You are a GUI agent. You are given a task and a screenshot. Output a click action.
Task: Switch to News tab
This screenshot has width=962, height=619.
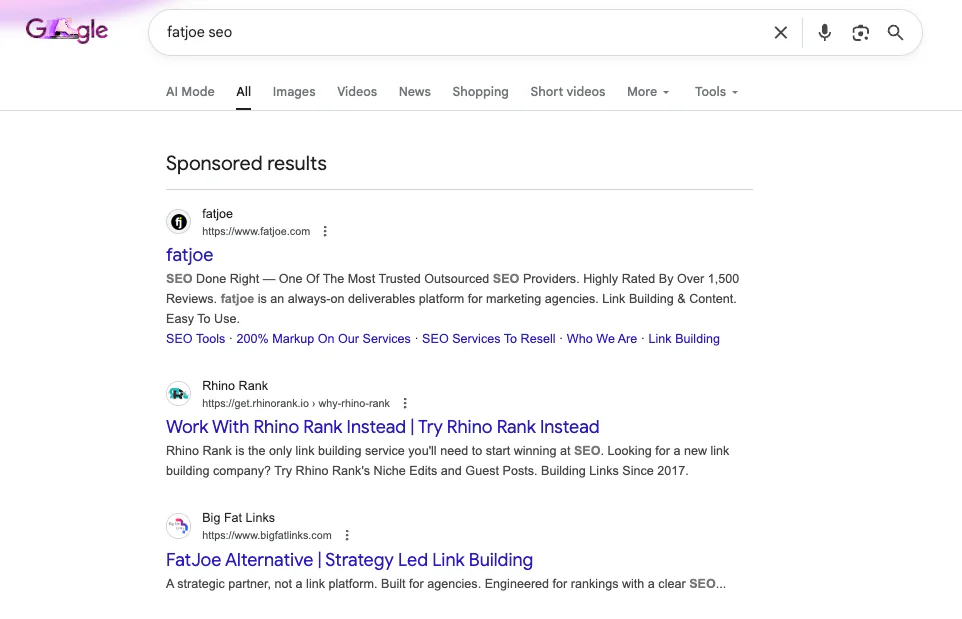tap(415, 91)
